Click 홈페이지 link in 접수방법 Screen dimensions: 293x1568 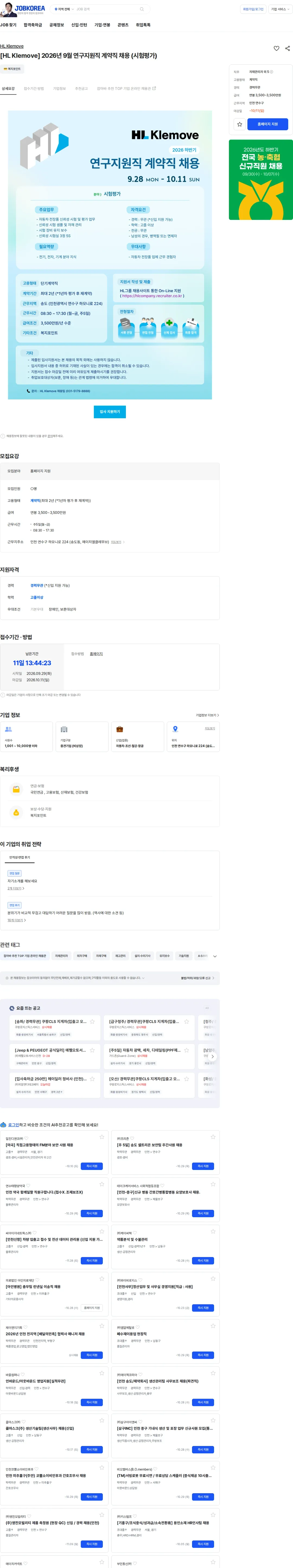pos(96,654)
